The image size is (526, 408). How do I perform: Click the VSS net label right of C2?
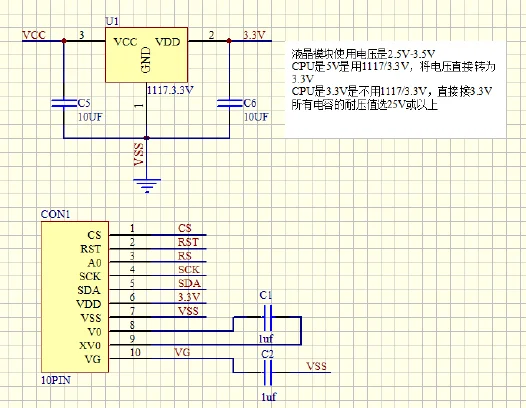click(316, 366)
